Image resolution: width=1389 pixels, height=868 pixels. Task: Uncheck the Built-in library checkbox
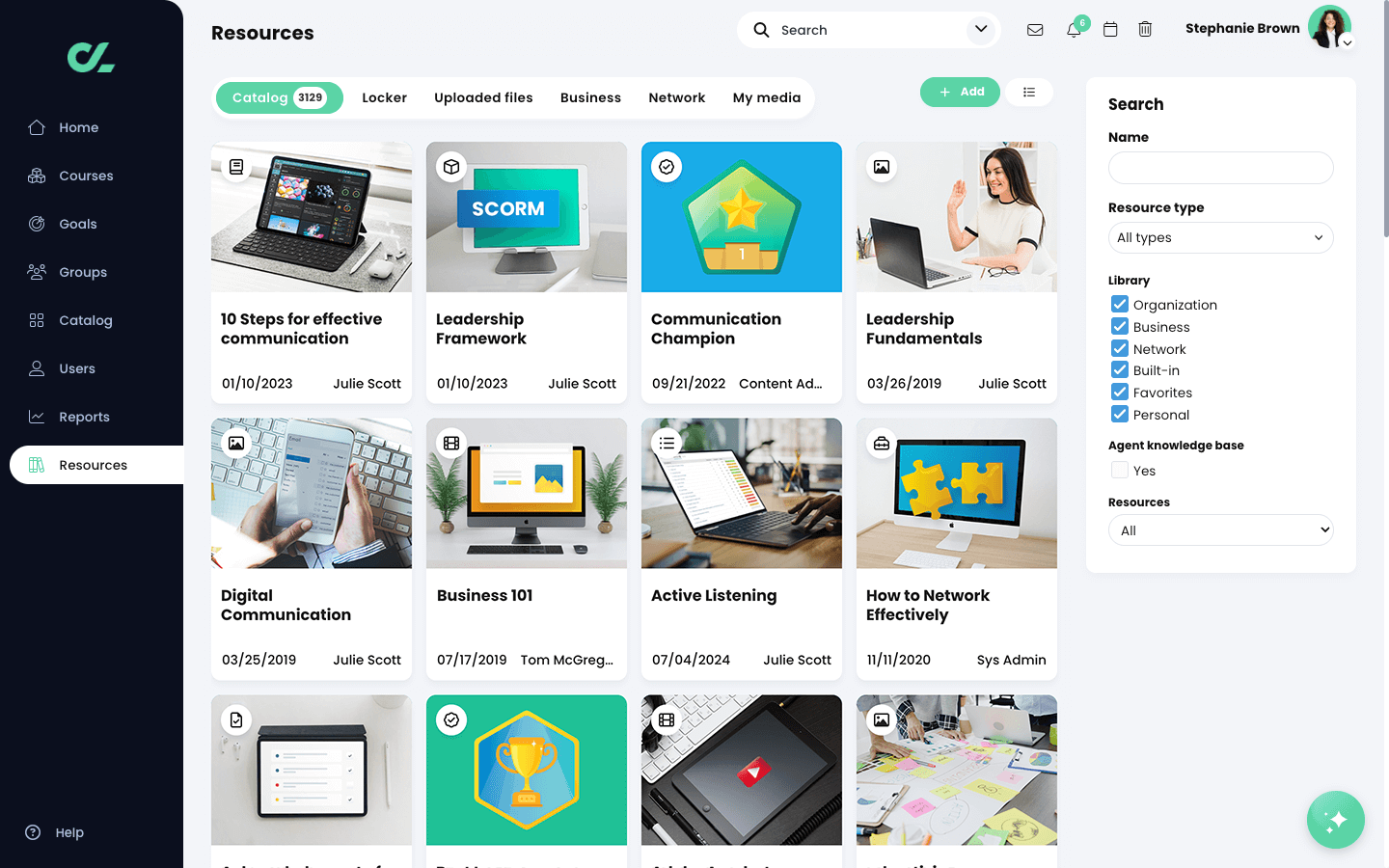(1120, 369)
